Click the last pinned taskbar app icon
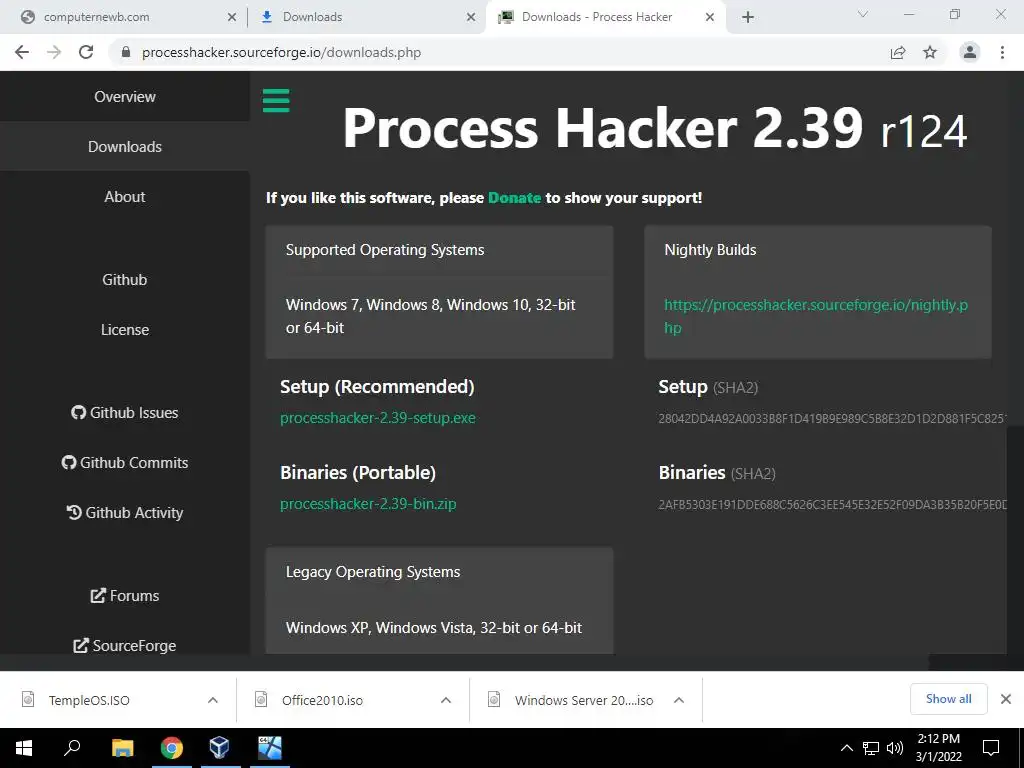The image size is (1024, 768). tap(270, 748)
